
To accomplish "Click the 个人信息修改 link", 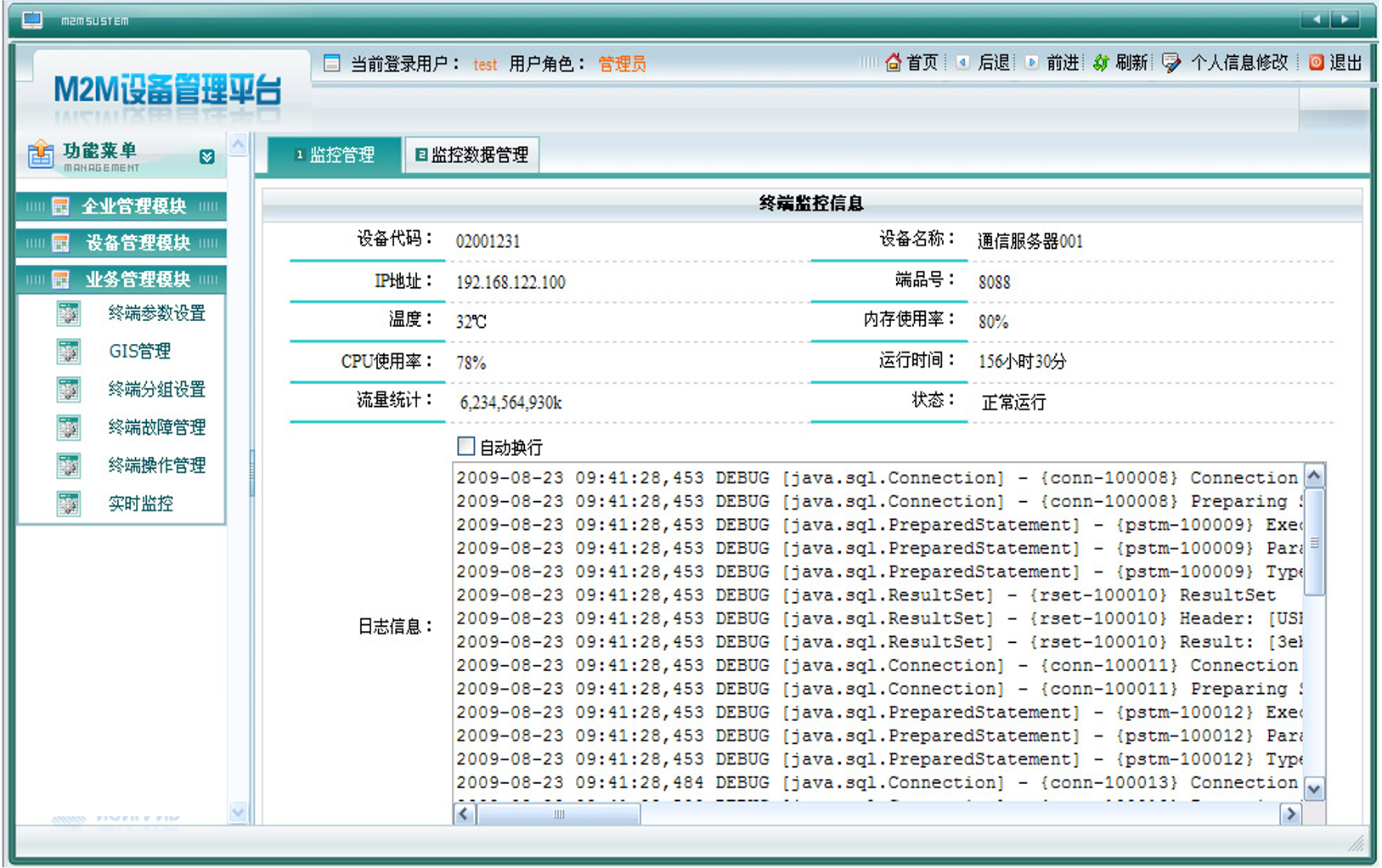I will [x=1239, y=63].
